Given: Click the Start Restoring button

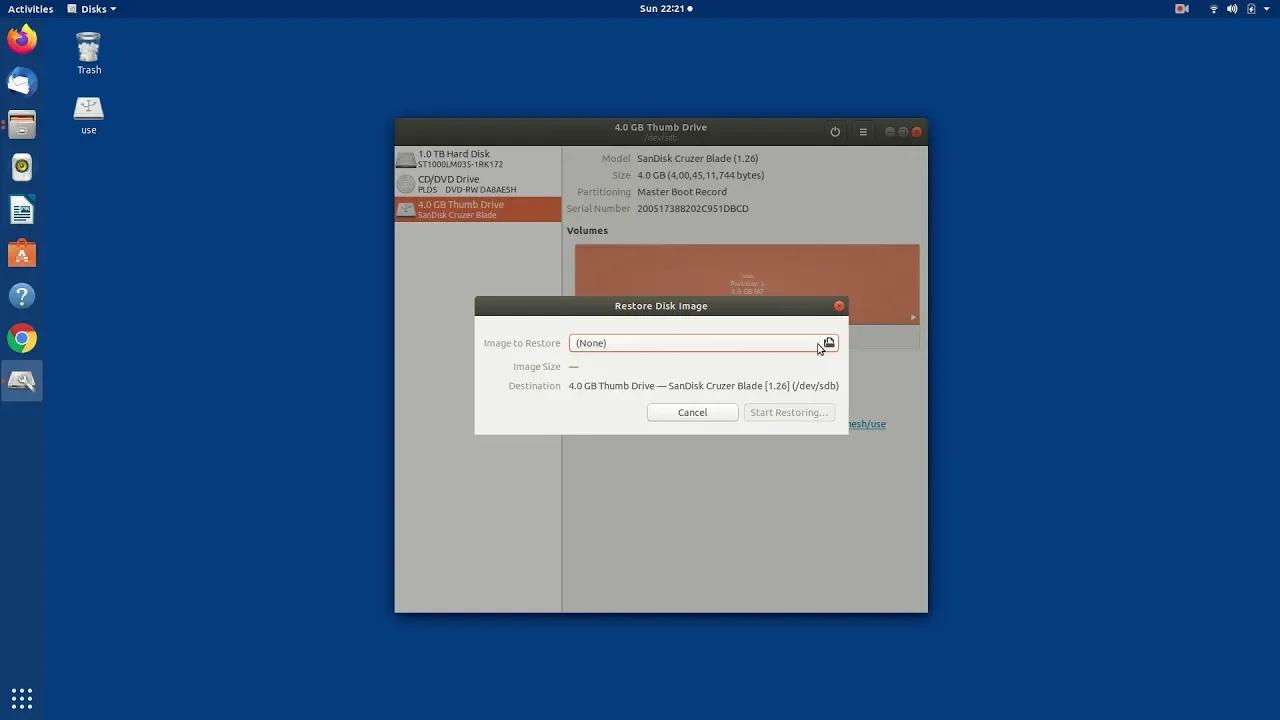Looking at the screenshot, I should (x=789, y=412).
